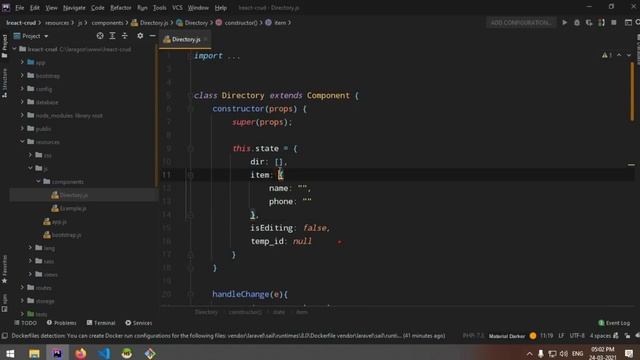Open Example.js in the project tree
The width and height of the screenshot is (640, 360).
pyautogui.click(x=73, y=208)
